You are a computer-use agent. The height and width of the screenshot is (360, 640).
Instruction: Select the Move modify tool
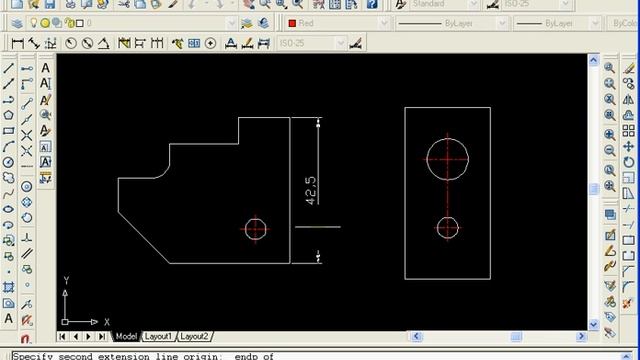(629, 147)
